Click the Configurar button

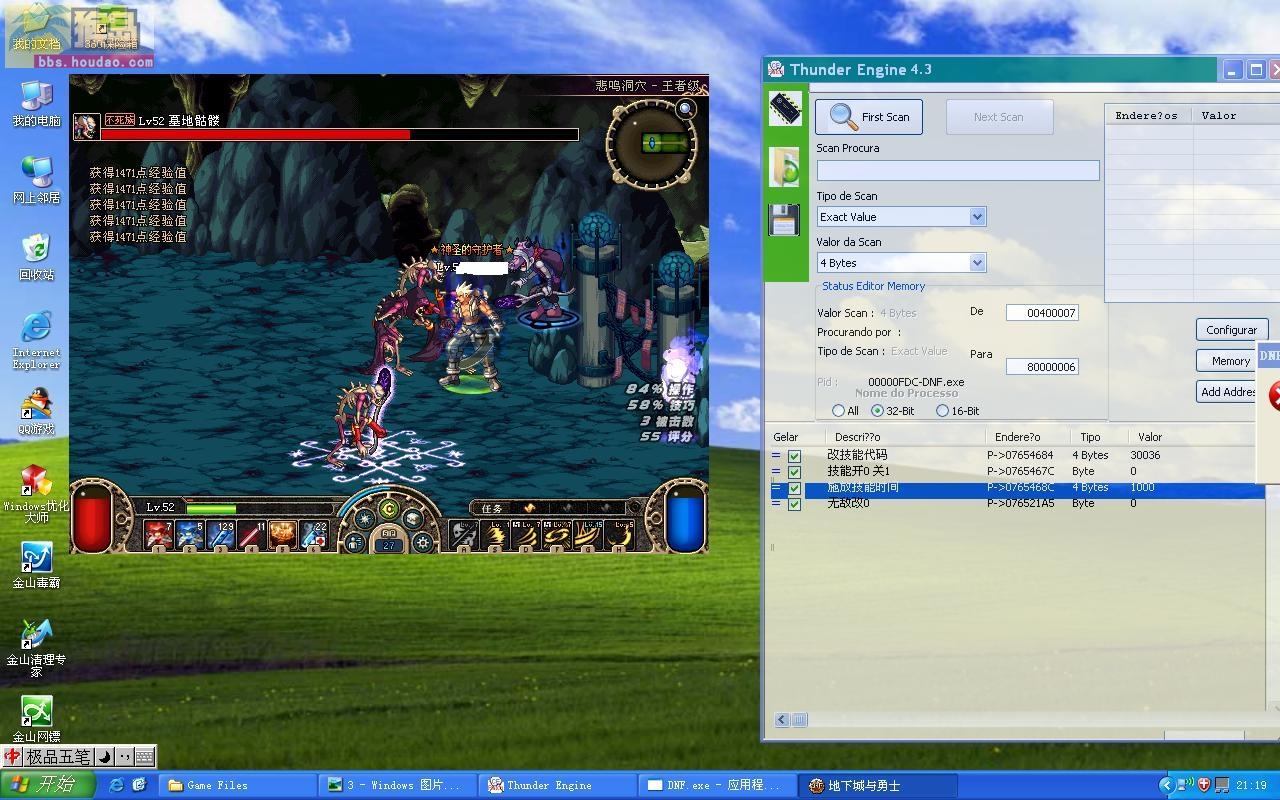1231,330
